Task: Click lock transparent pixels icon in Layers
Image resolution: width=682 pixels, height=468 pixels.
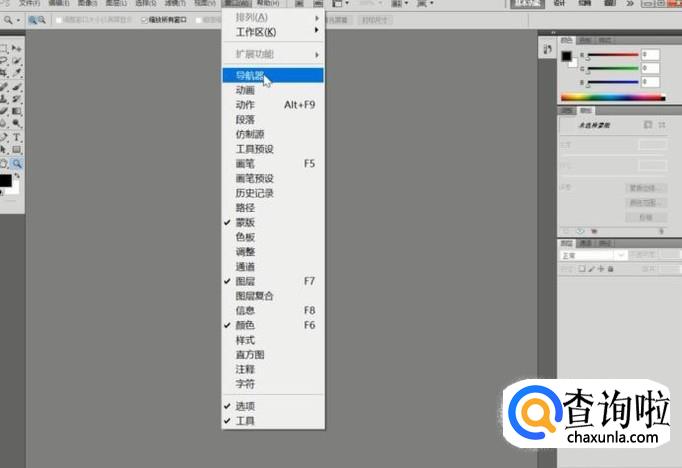Action: tap(582, 269)
